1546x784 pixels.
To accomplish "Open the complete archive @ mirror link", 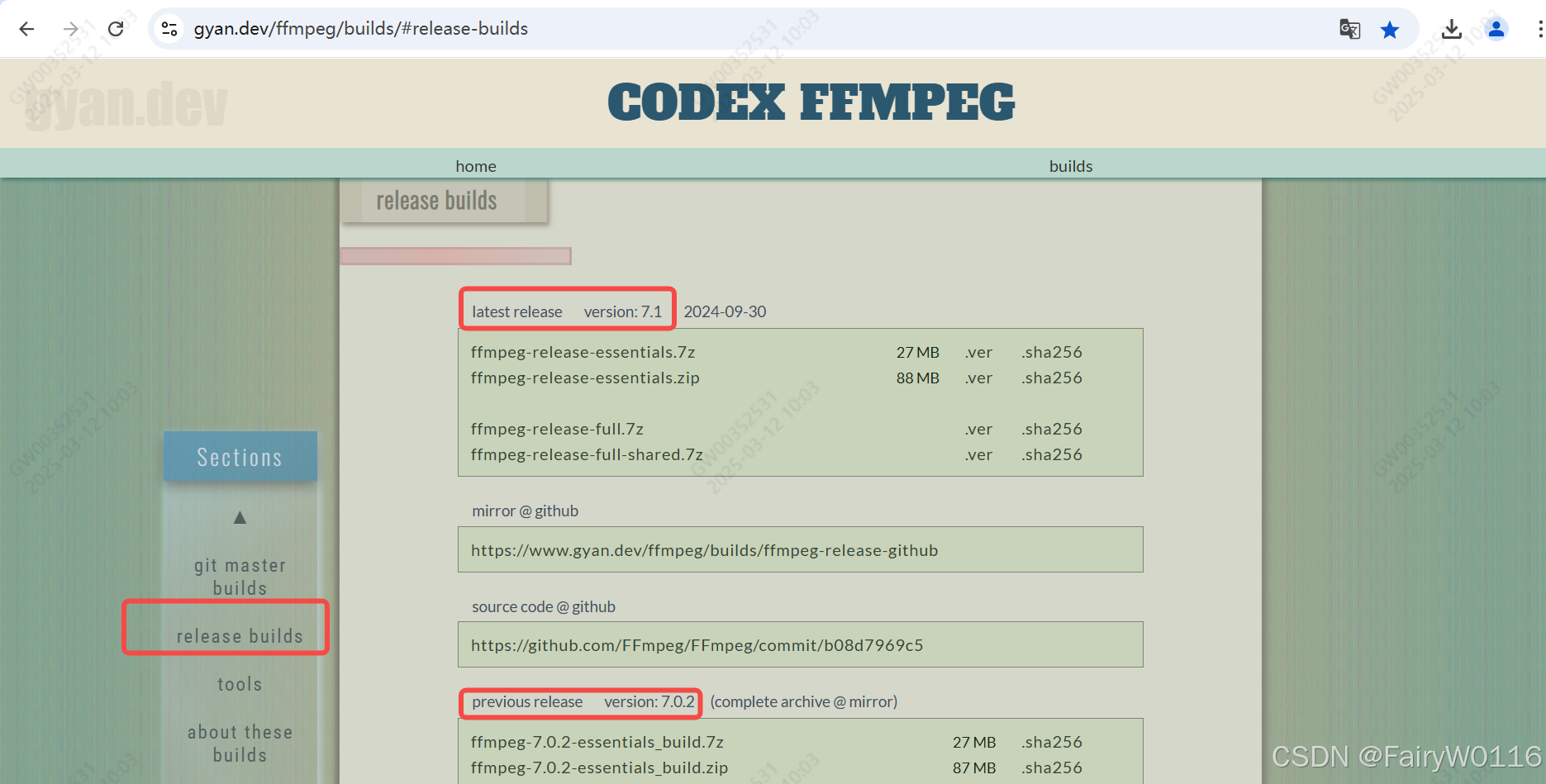I will pos(803,701).
